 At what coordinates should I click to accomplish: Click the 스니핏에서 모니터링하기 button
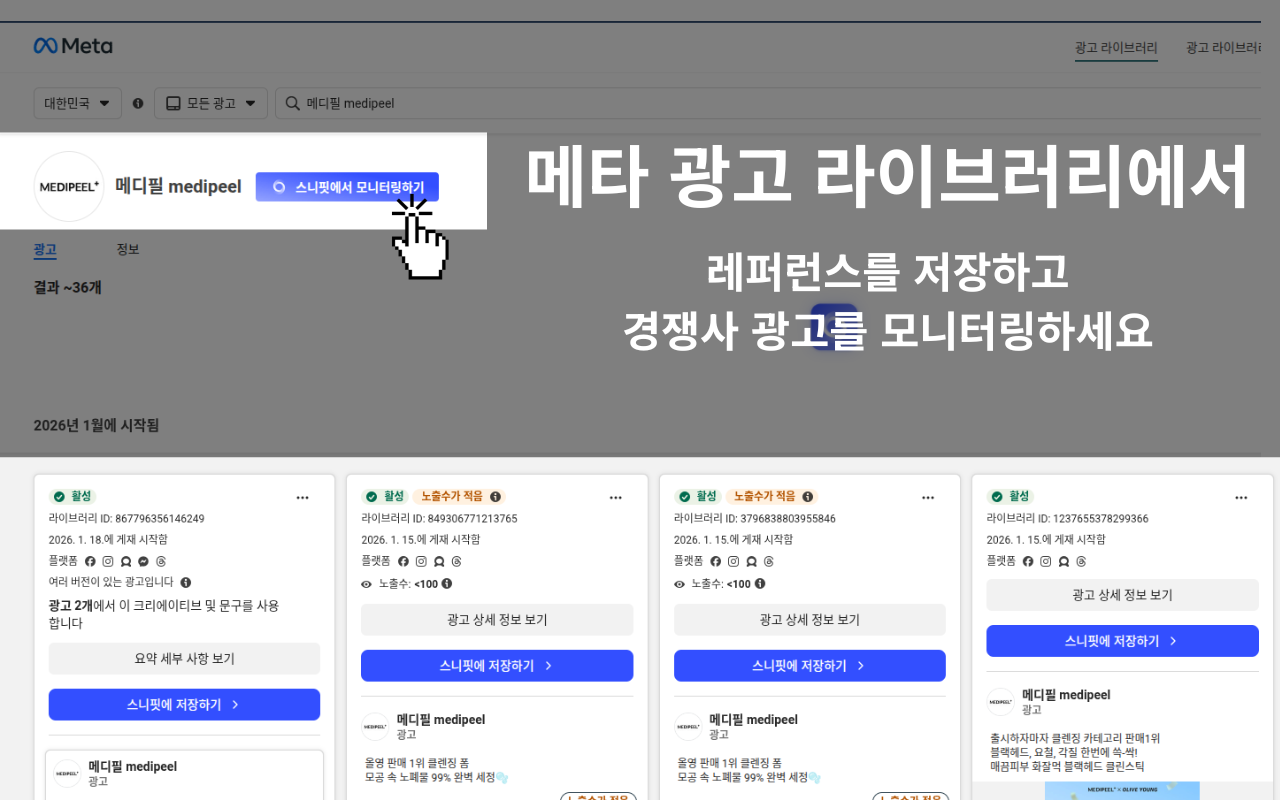pos(347,187)
